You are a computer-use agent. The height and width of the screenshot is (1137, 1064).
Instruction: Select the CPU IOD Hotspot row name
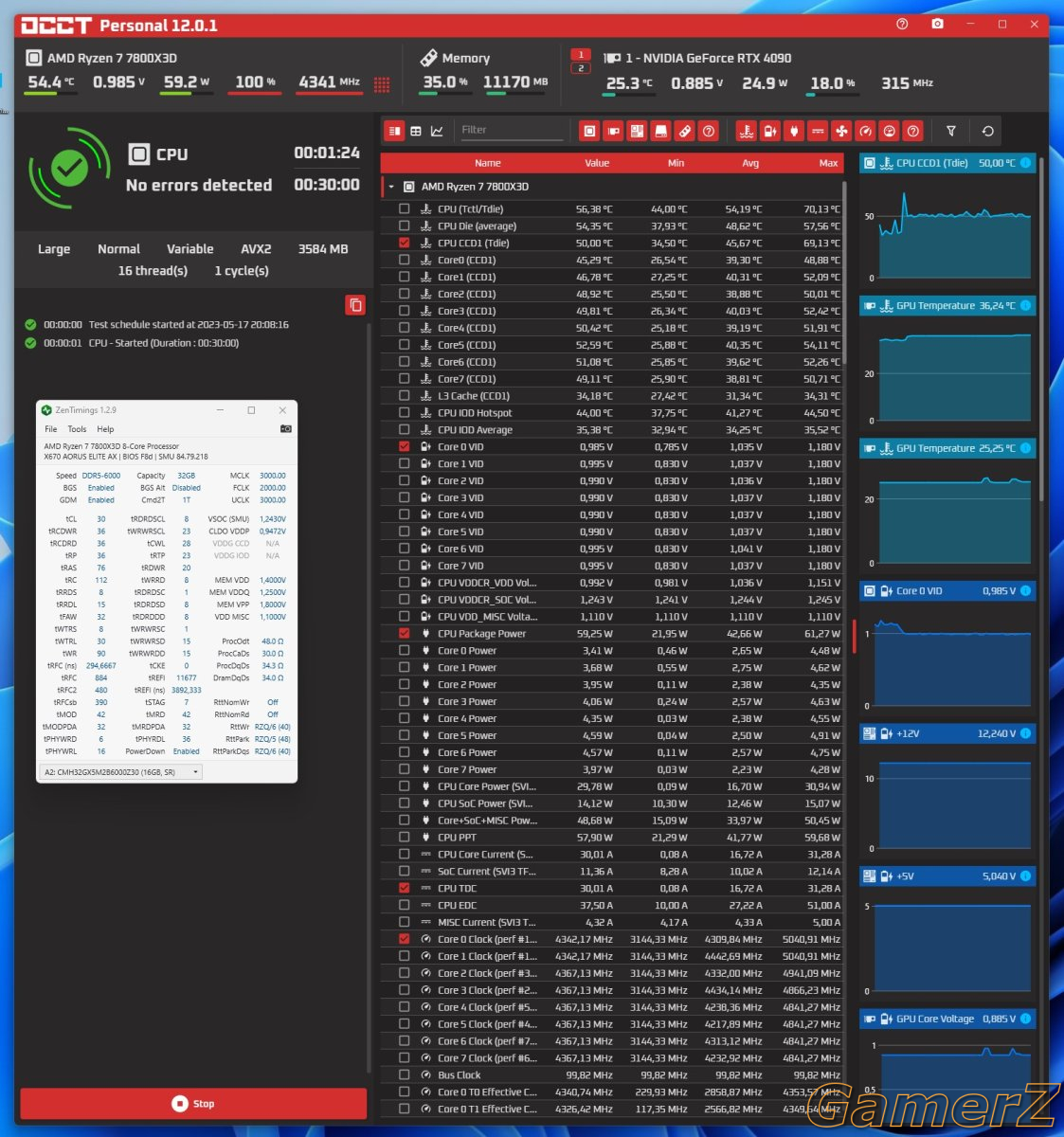tap(475, 412)
